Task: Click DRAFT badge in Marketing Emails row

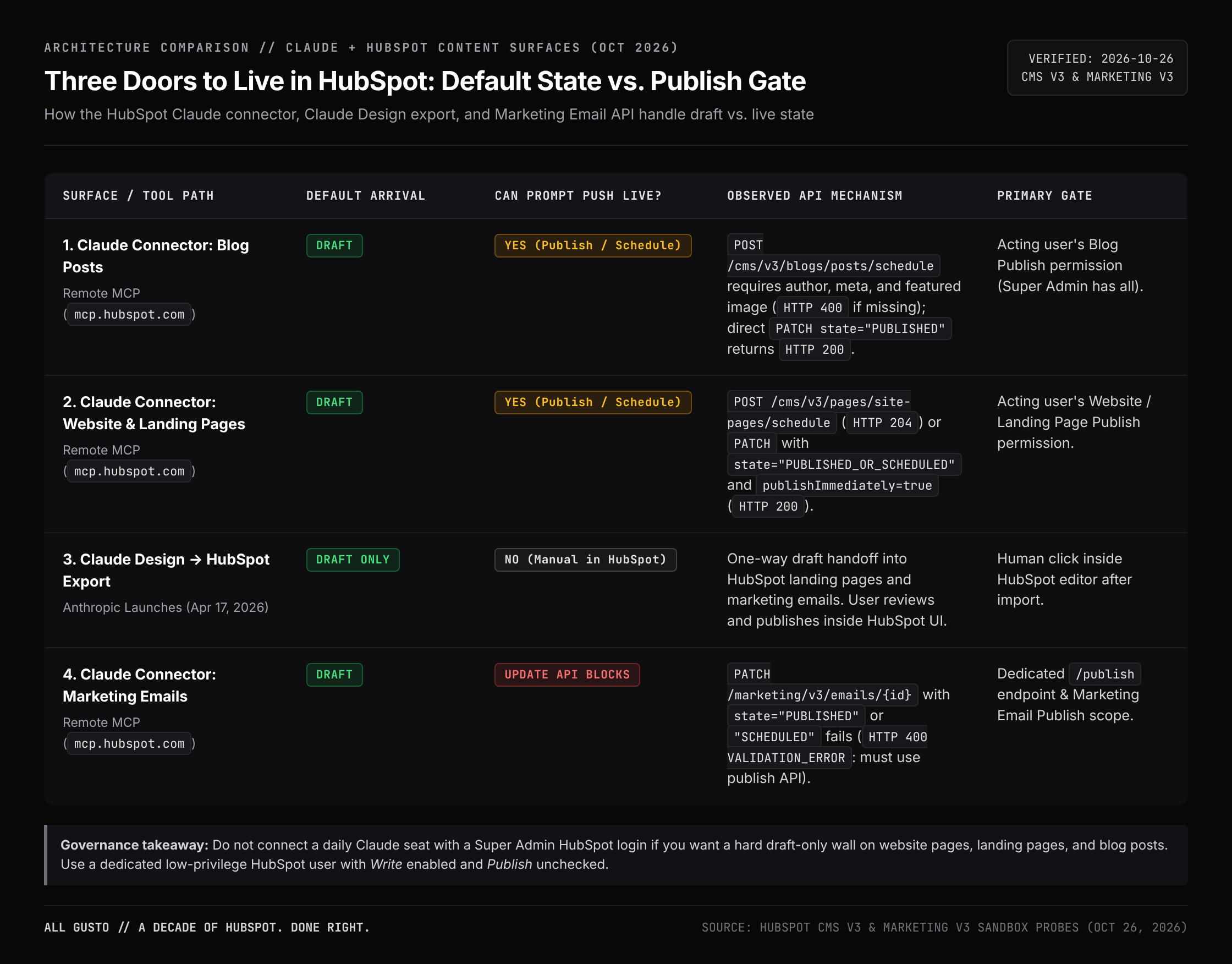Action: 334,675
